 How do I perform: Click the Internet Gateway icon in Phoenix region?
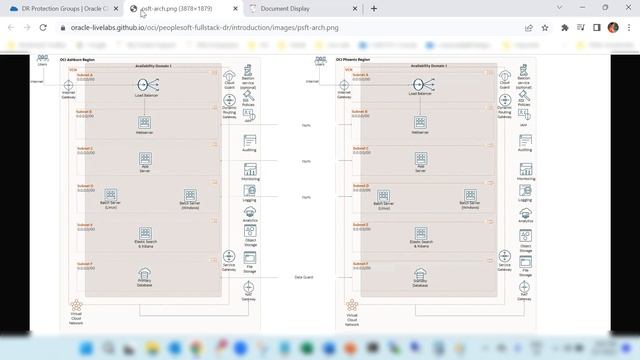tap(344, 85)
